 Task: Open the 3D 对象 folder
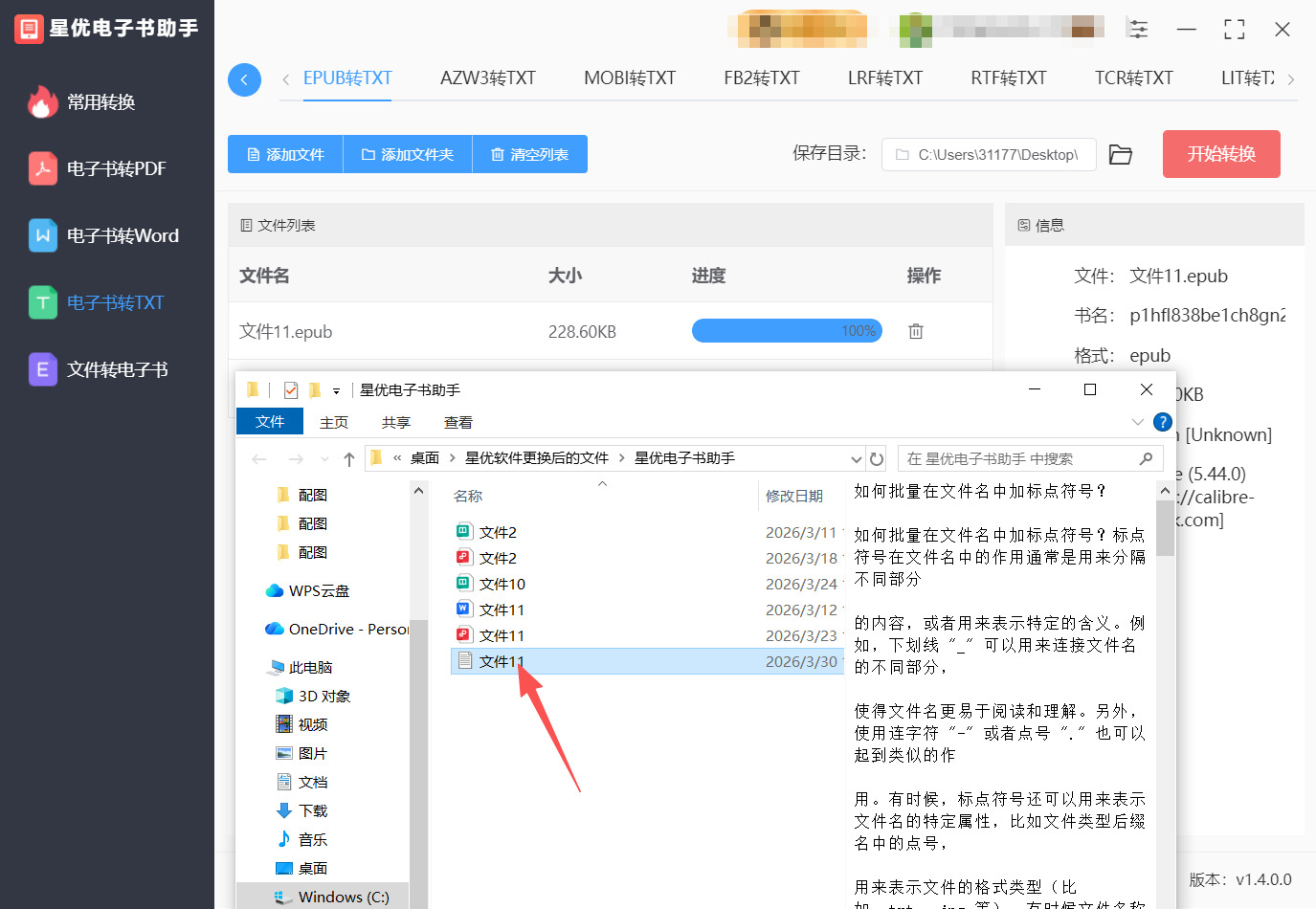[313, 697]
